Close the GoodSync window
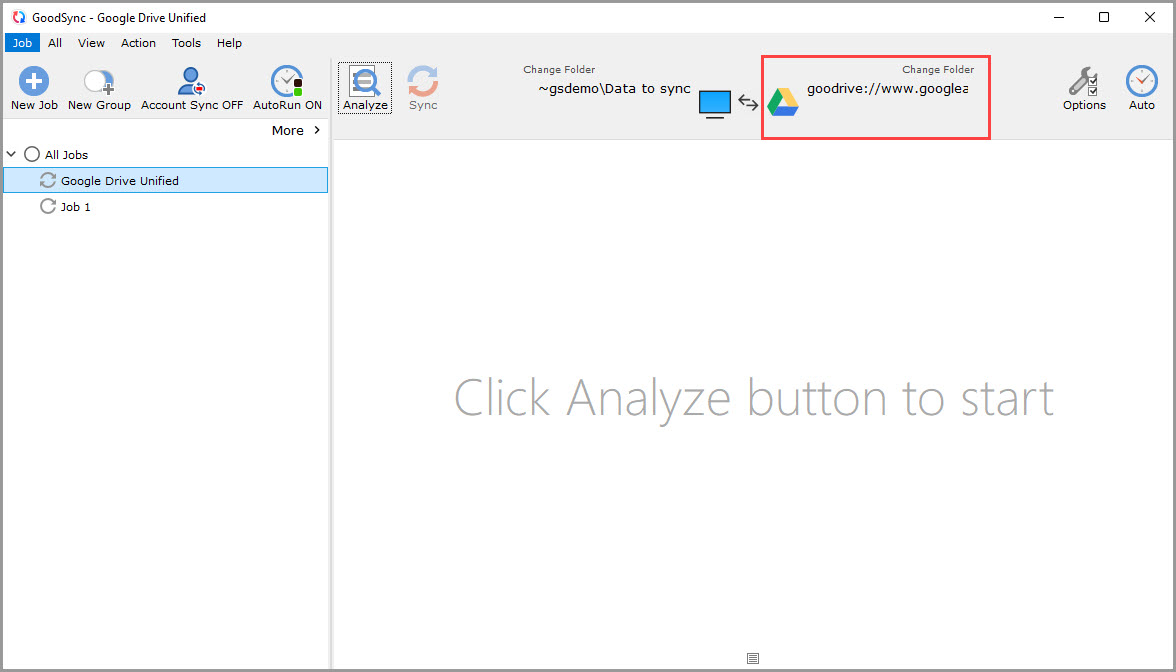This screenshot has width=1176, height=672. click(1150, 17)
